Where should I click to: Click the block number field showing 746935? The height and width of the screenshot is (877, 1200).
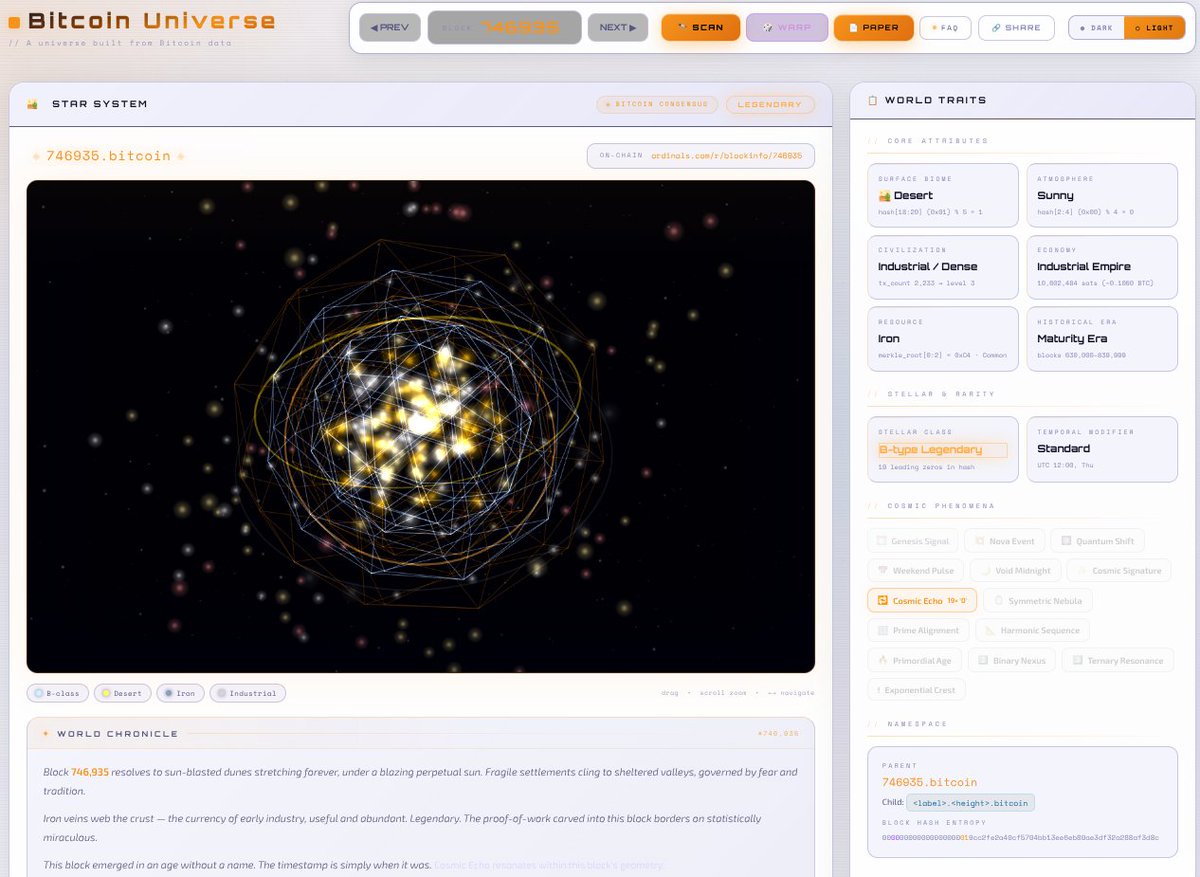504,28
